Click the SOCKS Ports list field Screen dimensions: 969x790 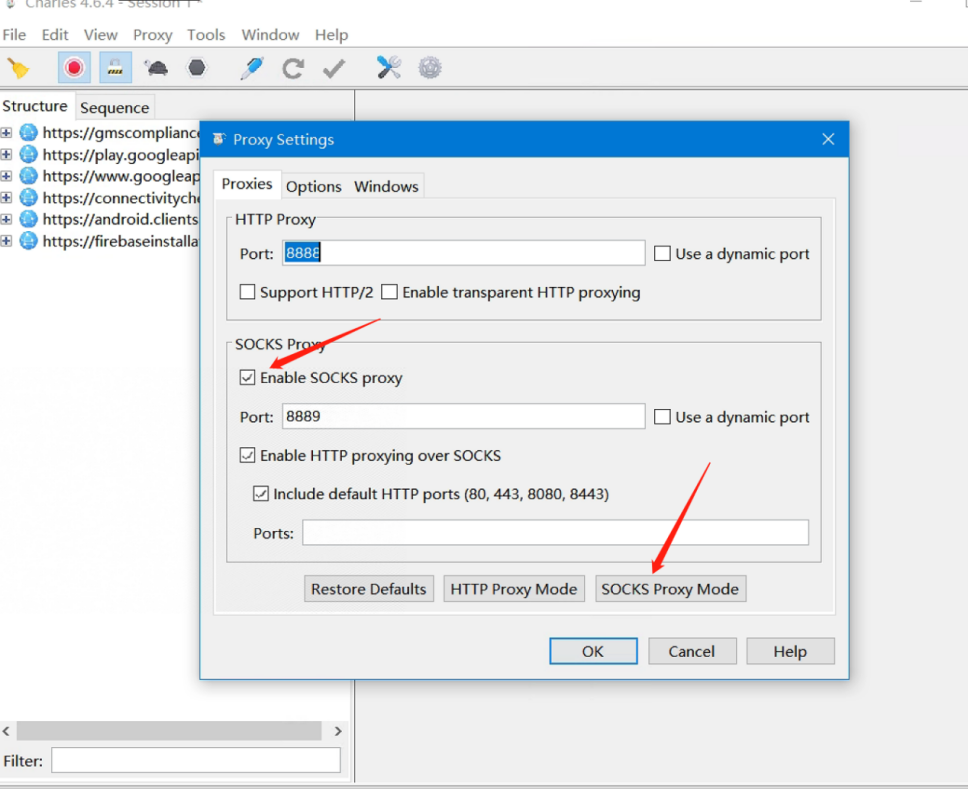click(556, 533)
